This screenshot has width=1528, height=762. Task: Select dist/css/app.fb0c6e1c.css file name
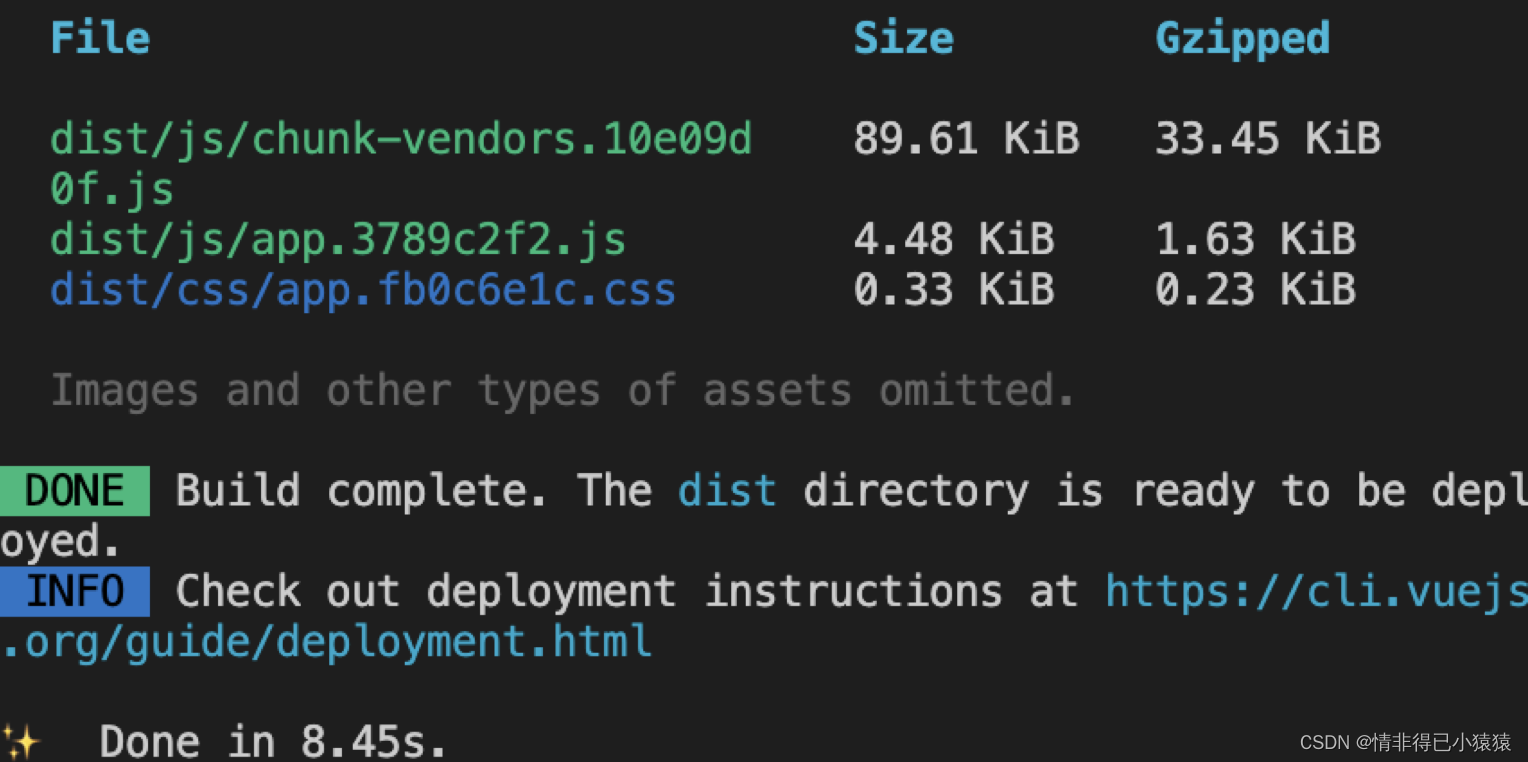pos(363,291)
